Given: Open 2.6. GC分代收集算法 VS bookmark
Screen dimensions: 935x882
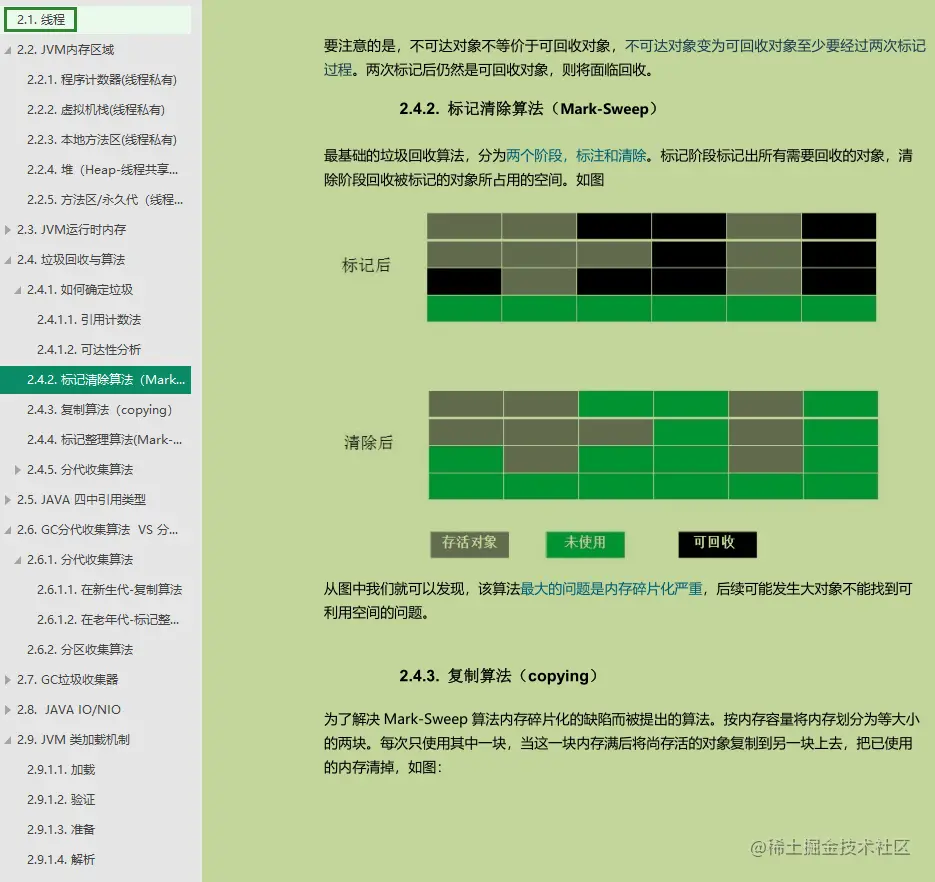Looking at the screenshot, I should tap(98, 530).
